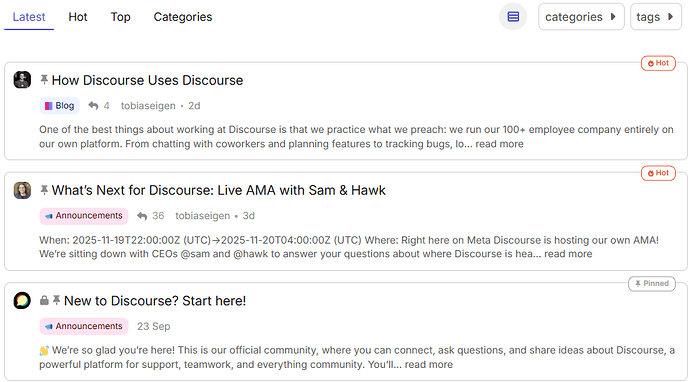This screenshot has height=382, width=690.
Task: Click the waving hand emoji
Action: 44,351
